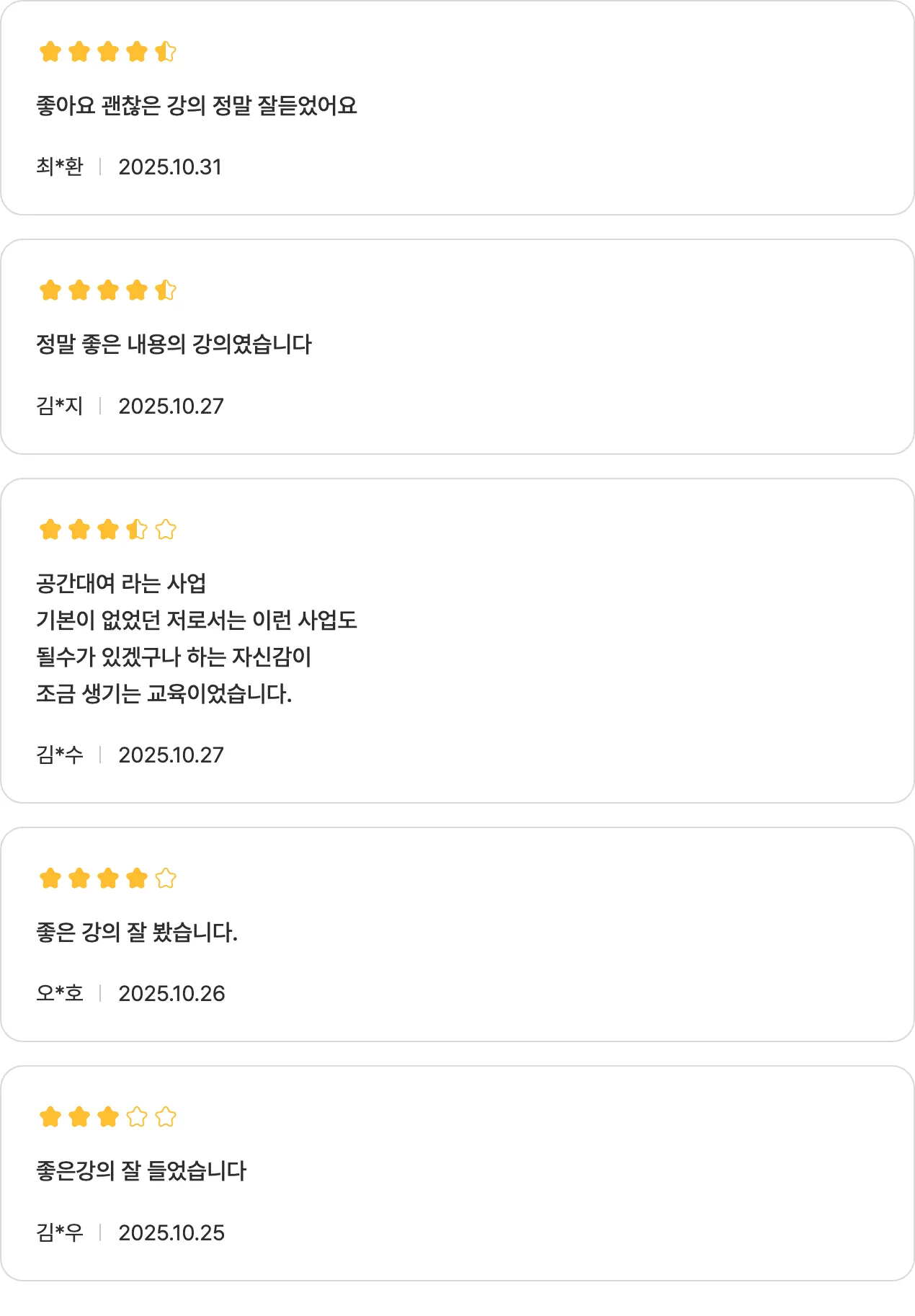
Task: Click the first star in 최*환's review
Action: pos(50,52)
